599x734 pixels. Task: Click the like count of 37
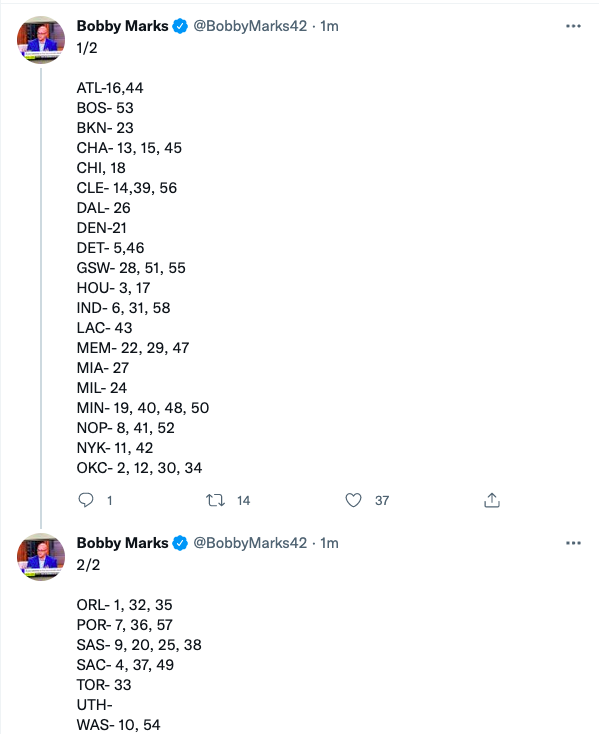(x=382, y=501)
